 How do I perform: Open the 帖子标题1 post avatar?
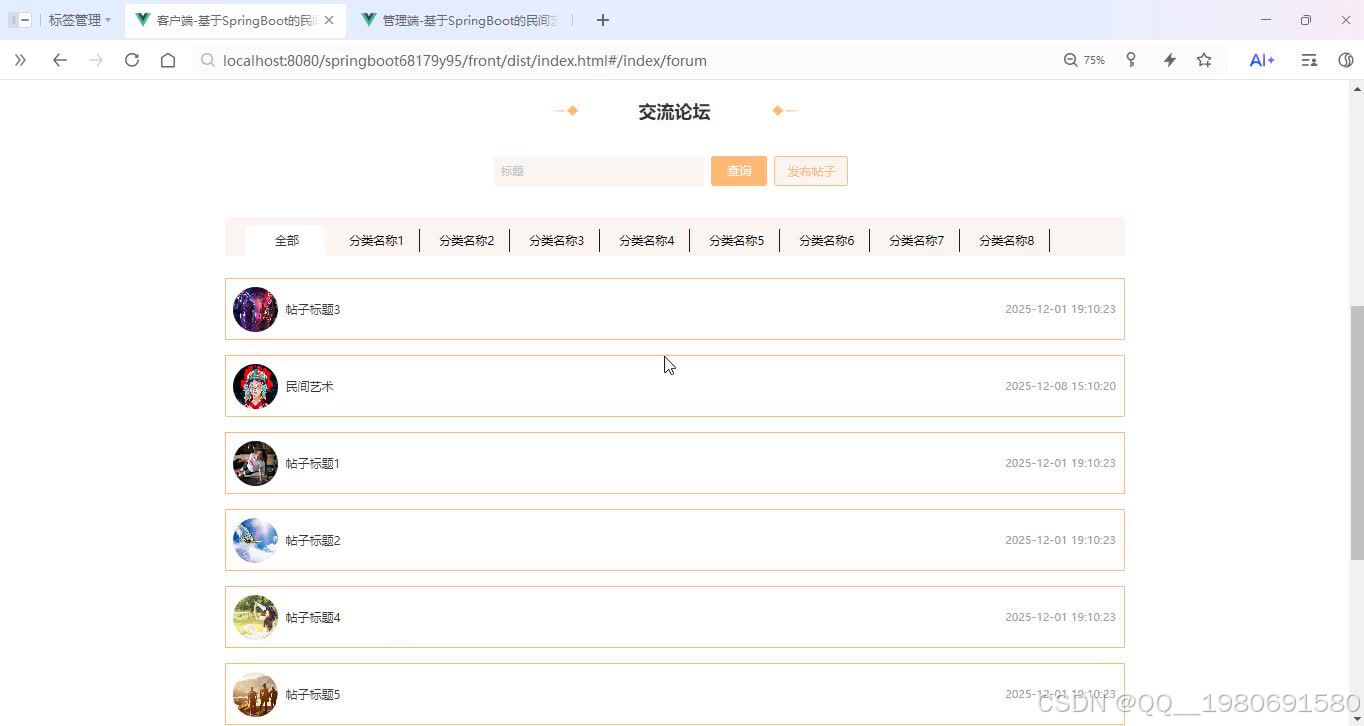pyautogui.click(x=255, y=464)
